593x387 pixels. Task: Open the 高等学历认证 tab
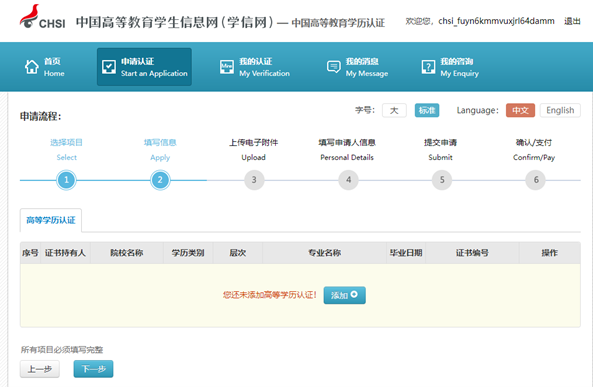(51, 220)
